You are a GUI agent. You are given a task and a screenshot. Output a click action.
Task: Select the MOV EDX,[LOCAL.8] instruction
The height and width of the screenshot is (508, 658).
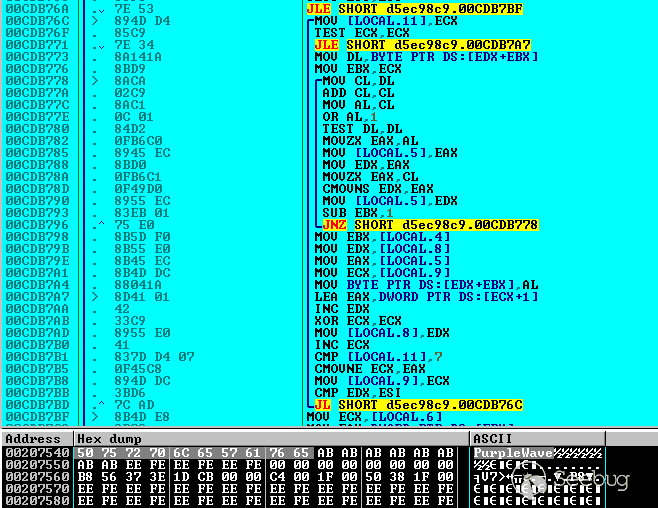point(382,249)
